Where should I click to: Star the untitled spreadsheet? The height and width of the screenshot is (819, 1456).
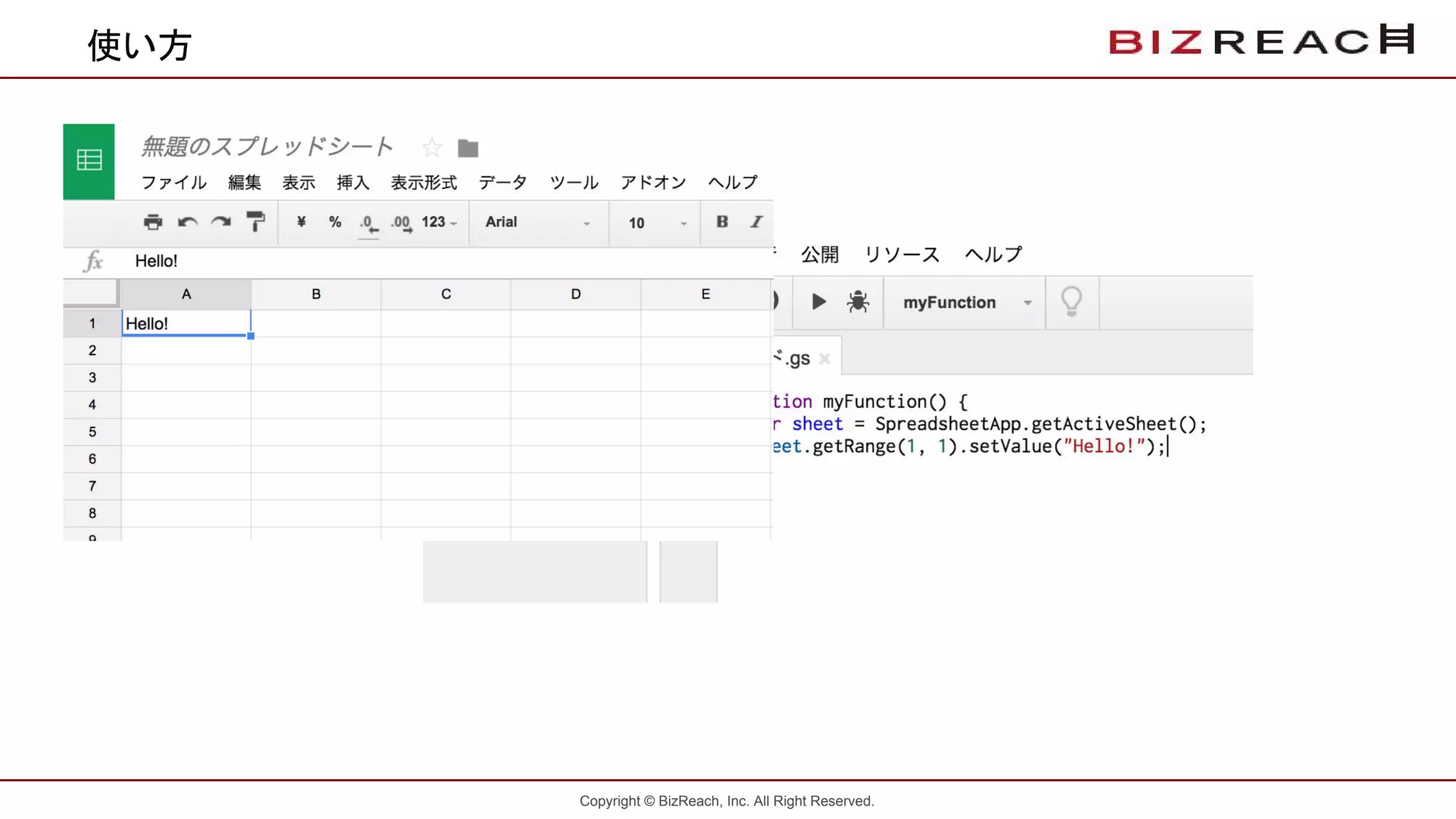pyautogui.click(x=432, y=148)
